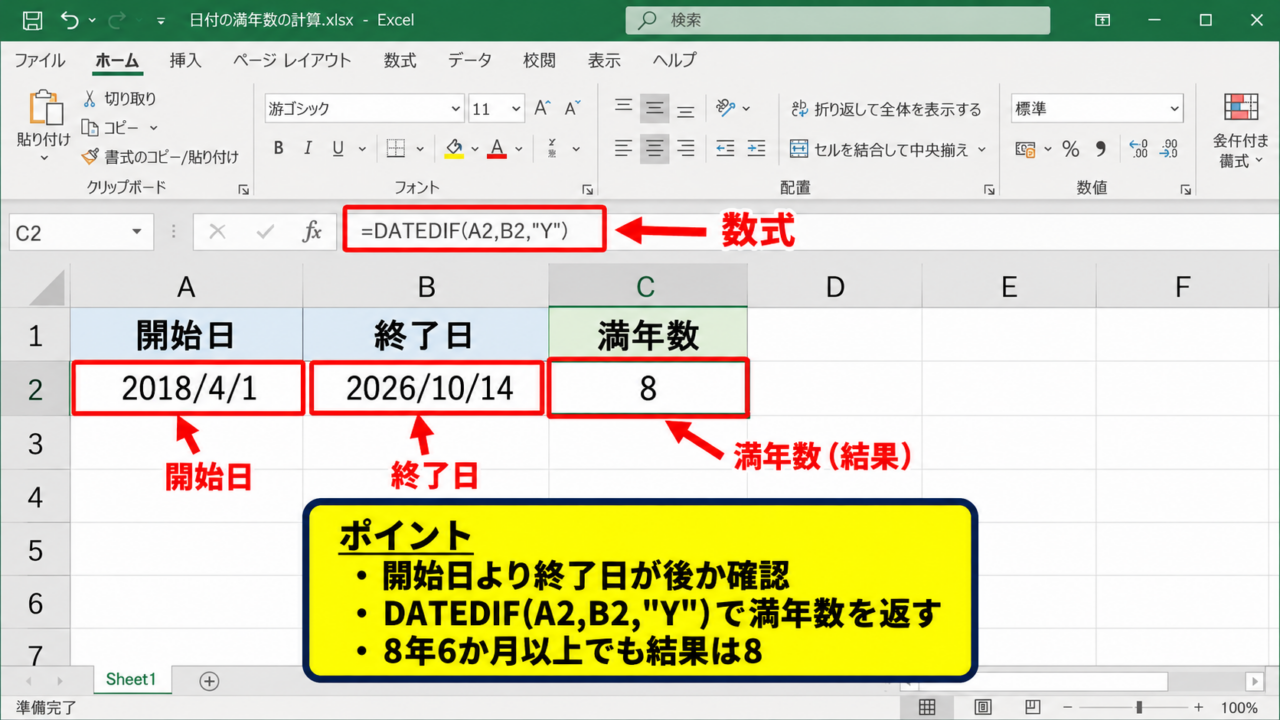Toggle Italic formatting
This screenshot has height=720, width=1280.
point(308,149)
